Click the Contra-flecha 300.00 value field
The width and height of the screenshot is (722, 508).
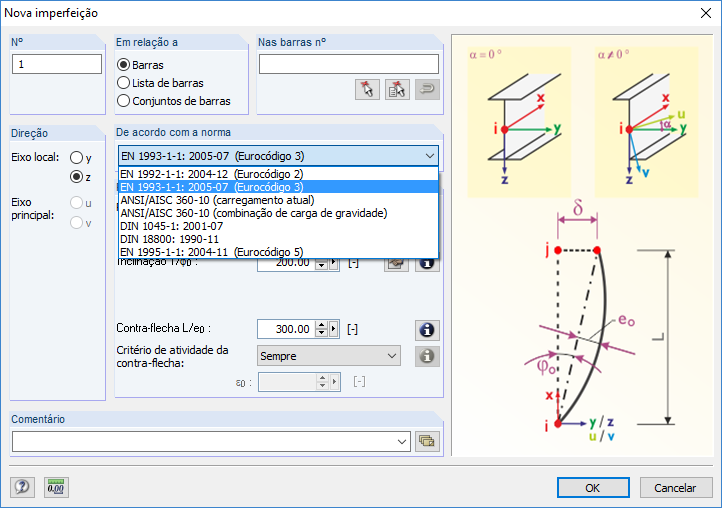[x=286, y=329]
